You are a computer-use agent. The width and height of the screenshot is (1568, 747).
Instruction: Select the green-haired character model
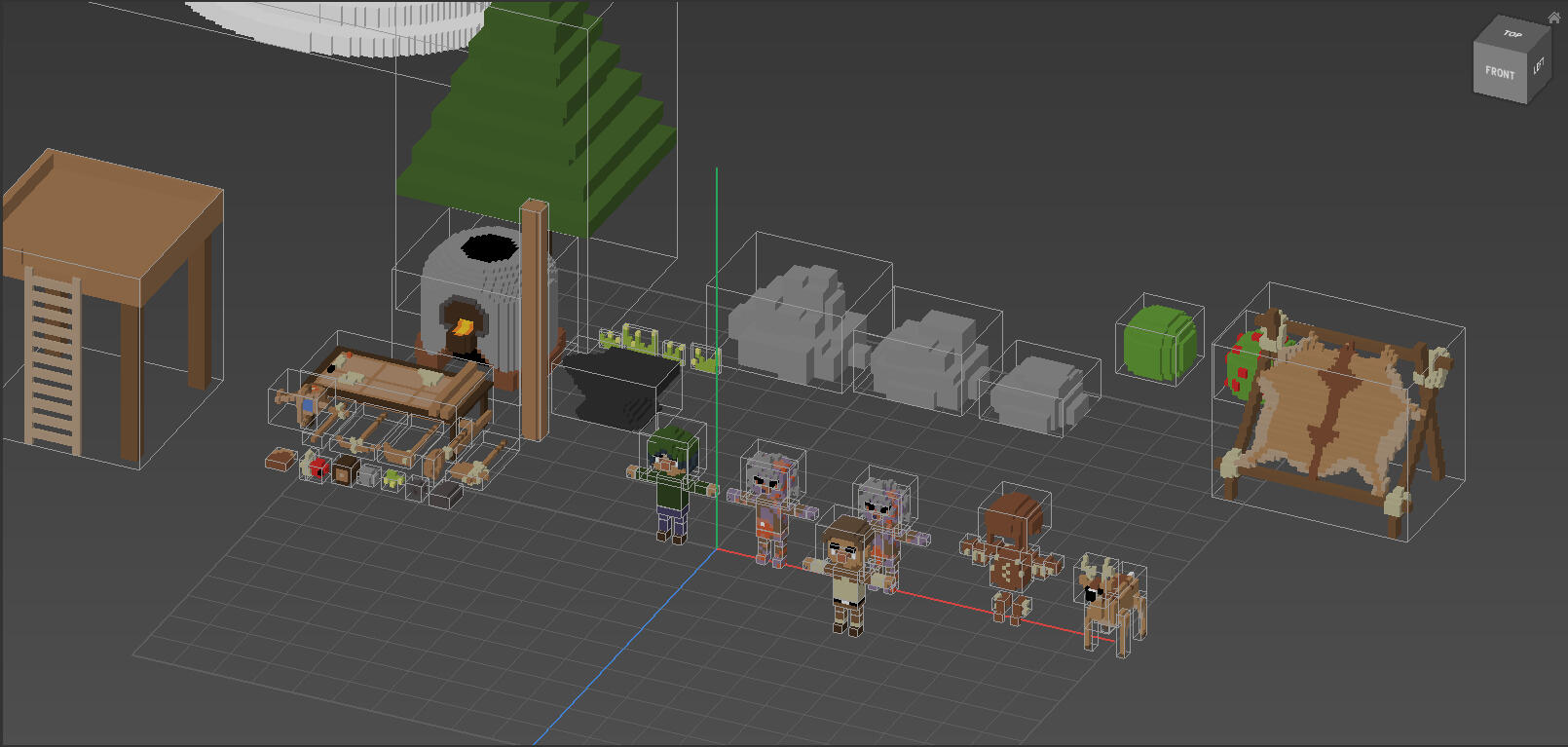(x=673, y=477)
